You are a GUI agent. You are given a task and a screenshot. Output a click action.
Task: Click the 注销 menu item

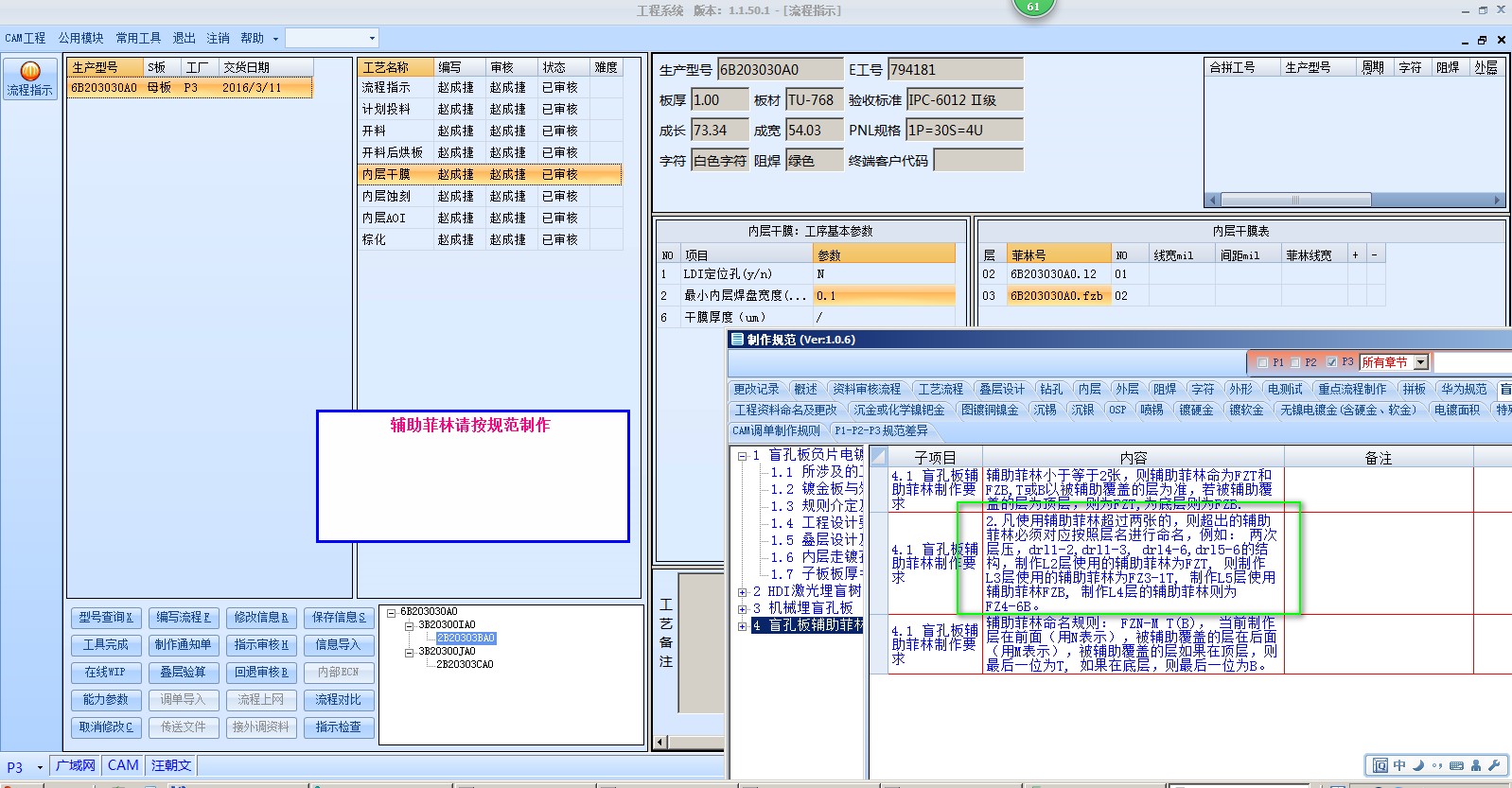coord(218,38)
